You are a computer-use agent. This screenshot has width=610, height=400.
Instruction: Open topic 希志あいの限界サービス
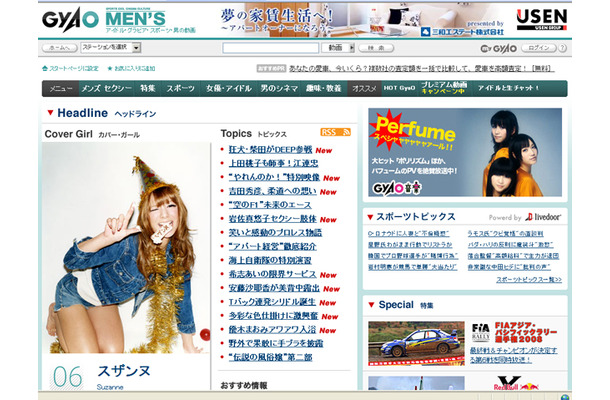pos(272,274)
